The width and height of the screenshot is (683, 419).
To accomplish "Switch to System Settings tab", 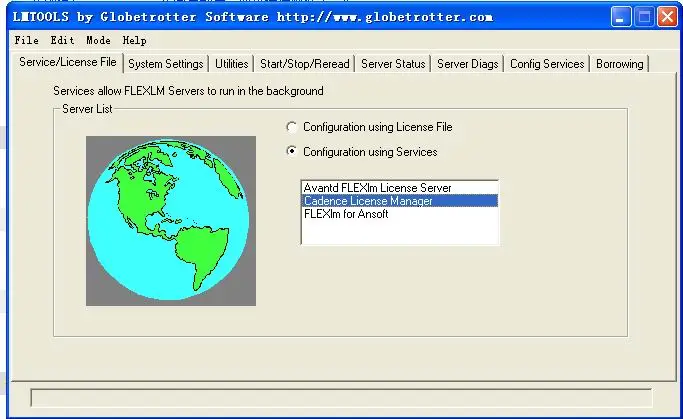I will point(166,64).
